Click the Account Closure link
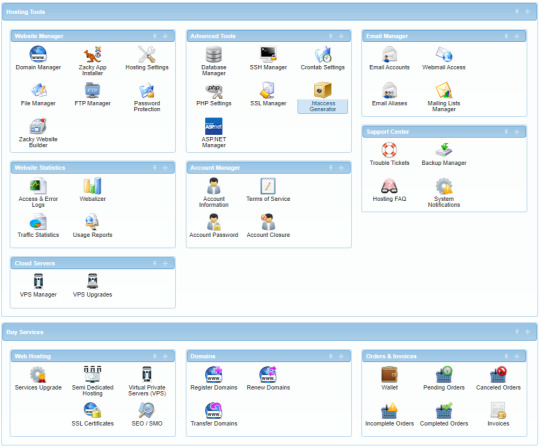The height and width of the screenshot is (447, 540). pos(268,235)
